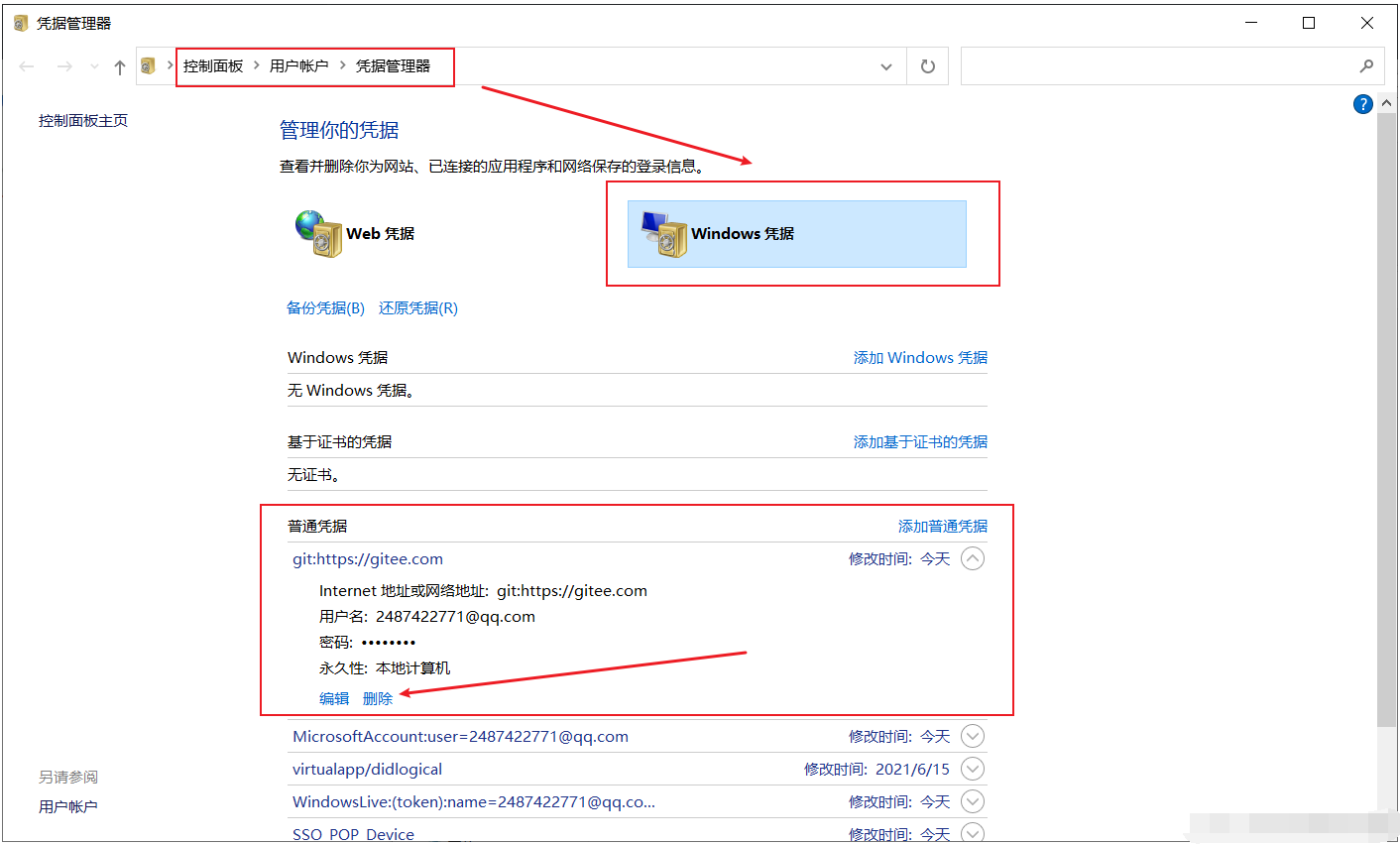
Task: Click the masked 密码 value
Action: [389, 643]
